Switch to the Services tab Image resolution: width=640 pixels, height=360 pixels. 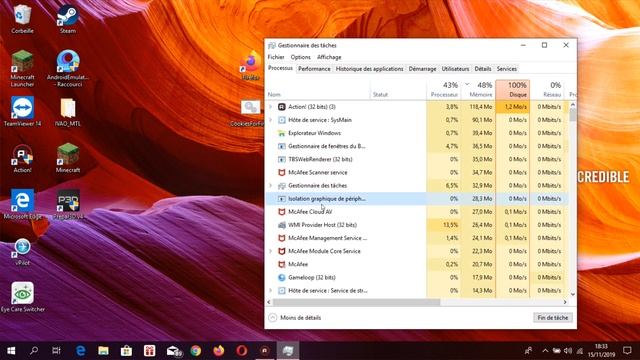507,69
